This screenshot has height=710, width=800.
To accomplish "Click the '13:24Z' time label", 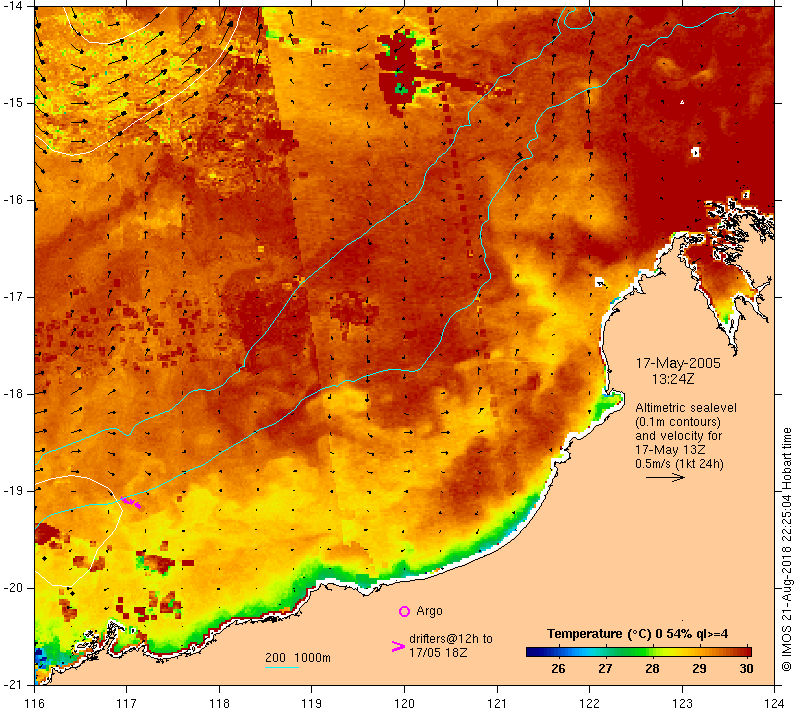I will 673,379.
